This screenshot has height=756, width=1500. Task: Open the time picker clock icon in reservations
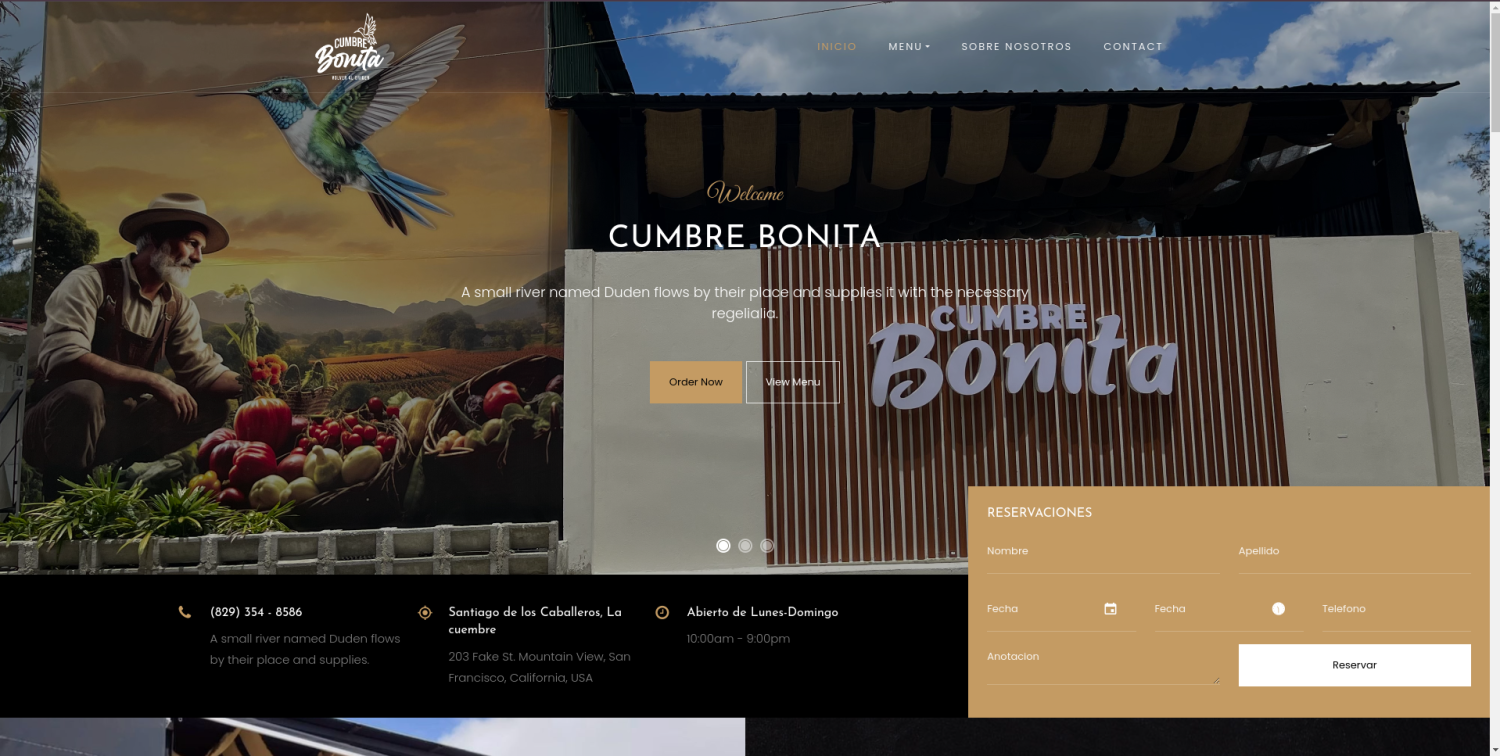(x=1278, y=609)
